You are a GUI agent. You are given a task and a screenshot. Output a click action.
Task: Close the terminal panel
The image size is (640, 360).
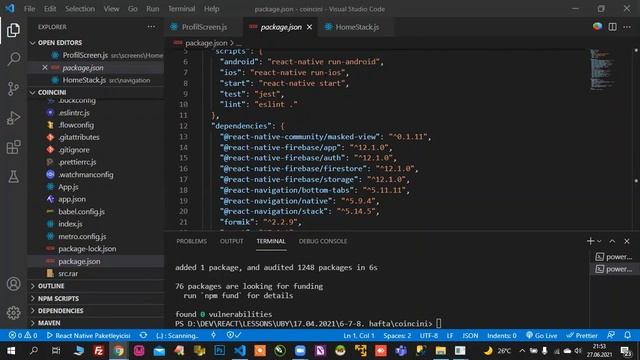627,241
